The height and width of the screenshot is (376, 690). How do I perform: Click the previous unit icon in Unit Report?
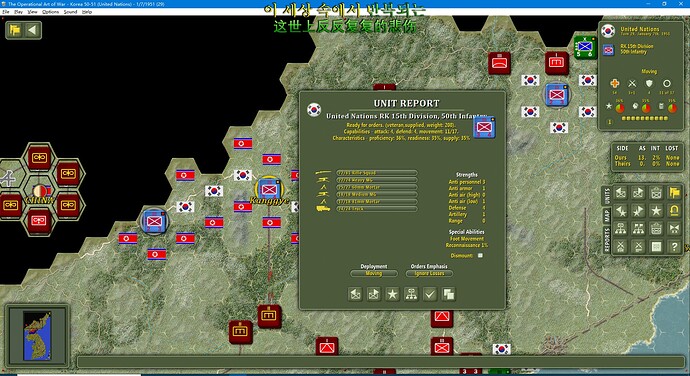click(355, 294)
